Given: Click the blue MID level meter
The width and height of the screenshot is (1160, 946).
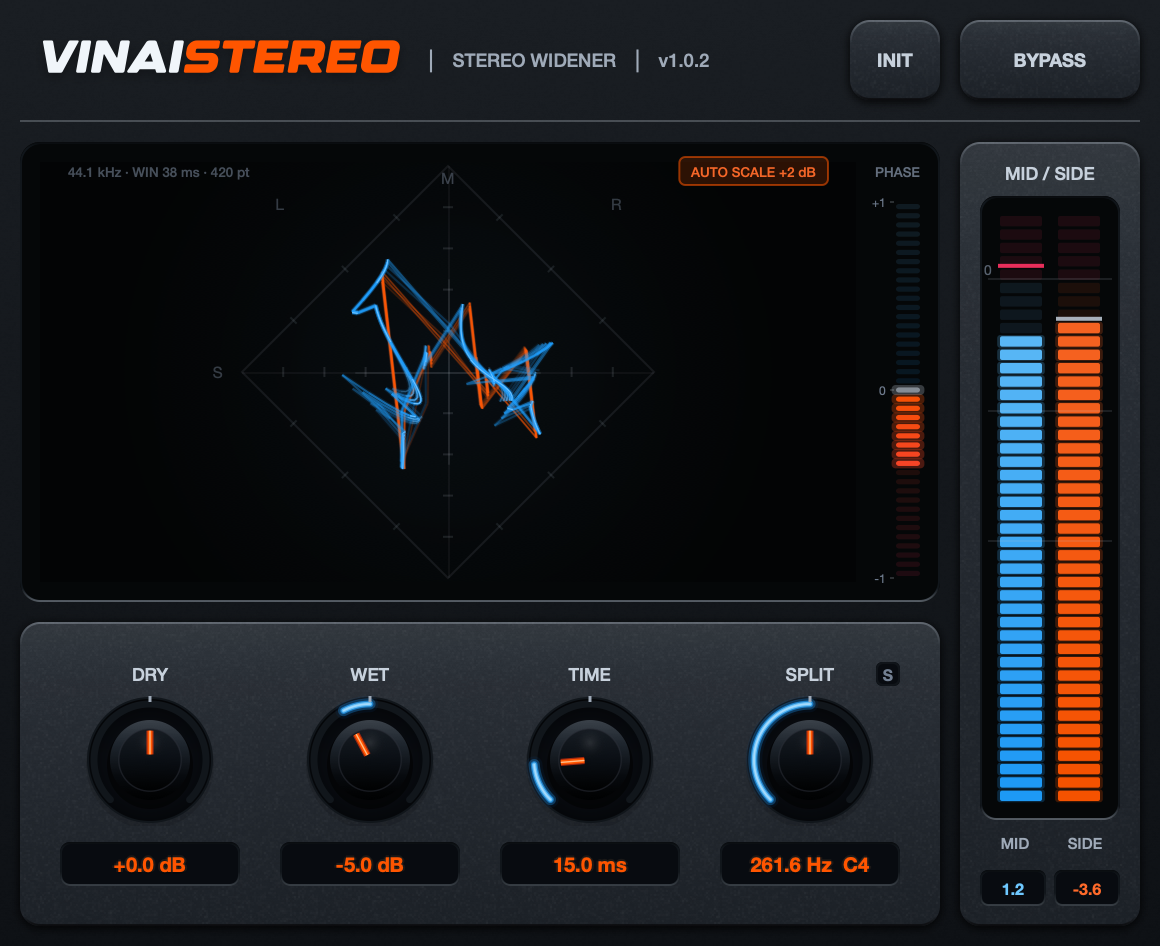Looking at the screenshot, I should [1021, 509].
